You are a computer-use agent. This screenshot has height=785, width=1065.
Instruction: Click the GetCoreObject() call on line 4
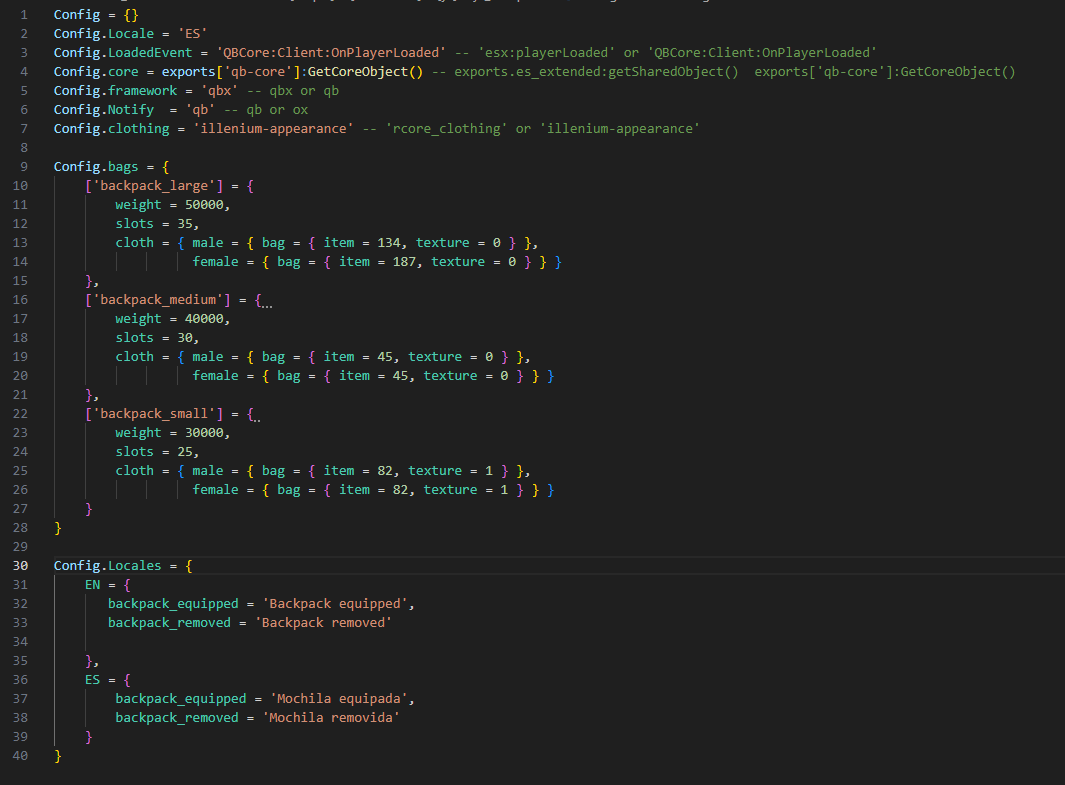(365, 71)
